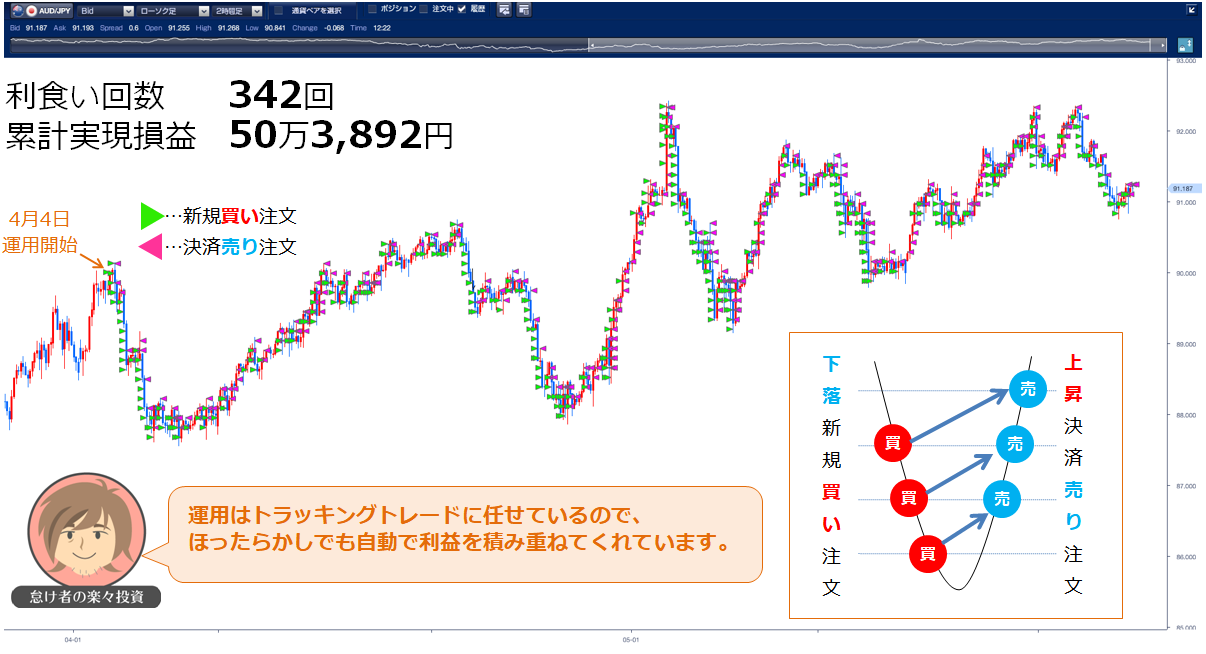Screen dimensions: 1206x654
Task: Click the pink settlement-sell triangle in legend
Action: (x=150, y=246)
